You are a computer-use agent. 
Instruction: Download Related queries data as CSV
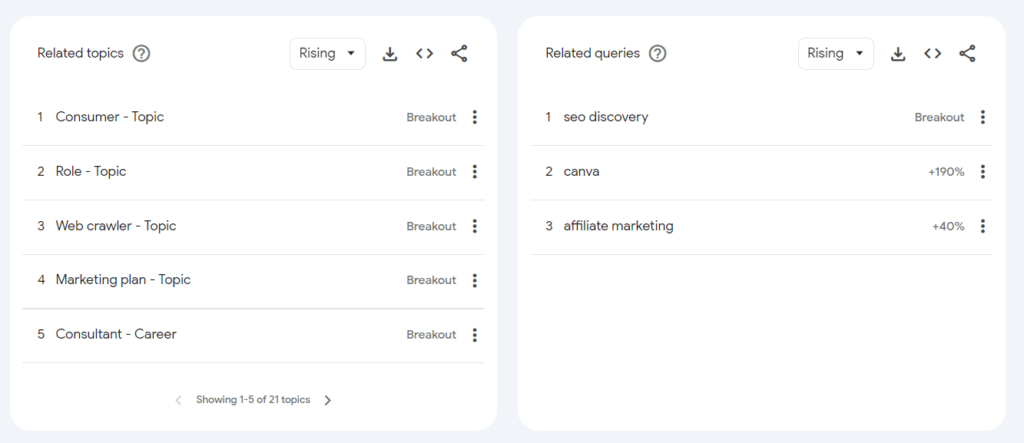point(898,54)
